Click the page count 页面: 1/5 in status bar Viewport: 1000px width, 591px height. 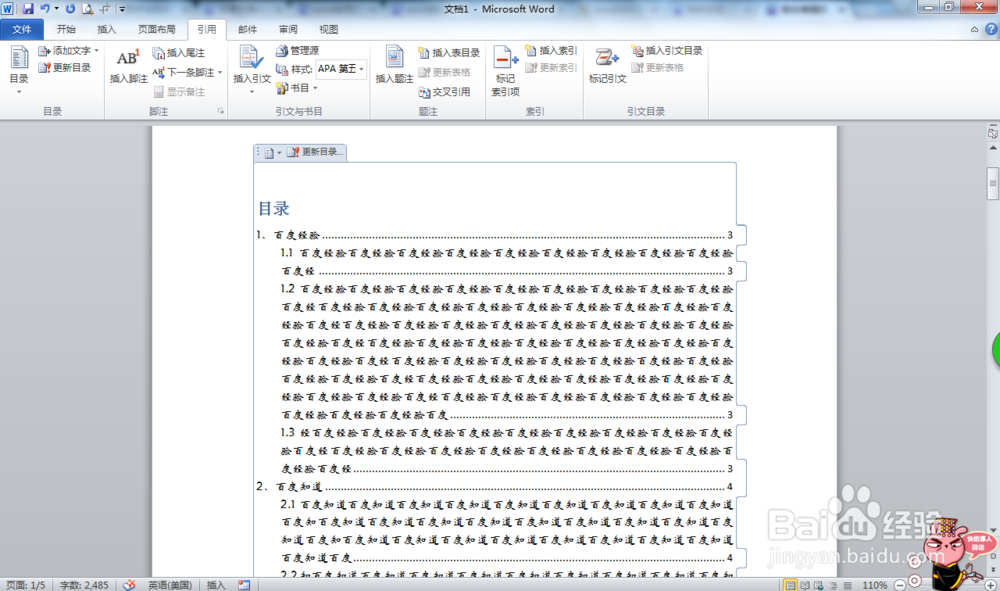coord(26,585)
